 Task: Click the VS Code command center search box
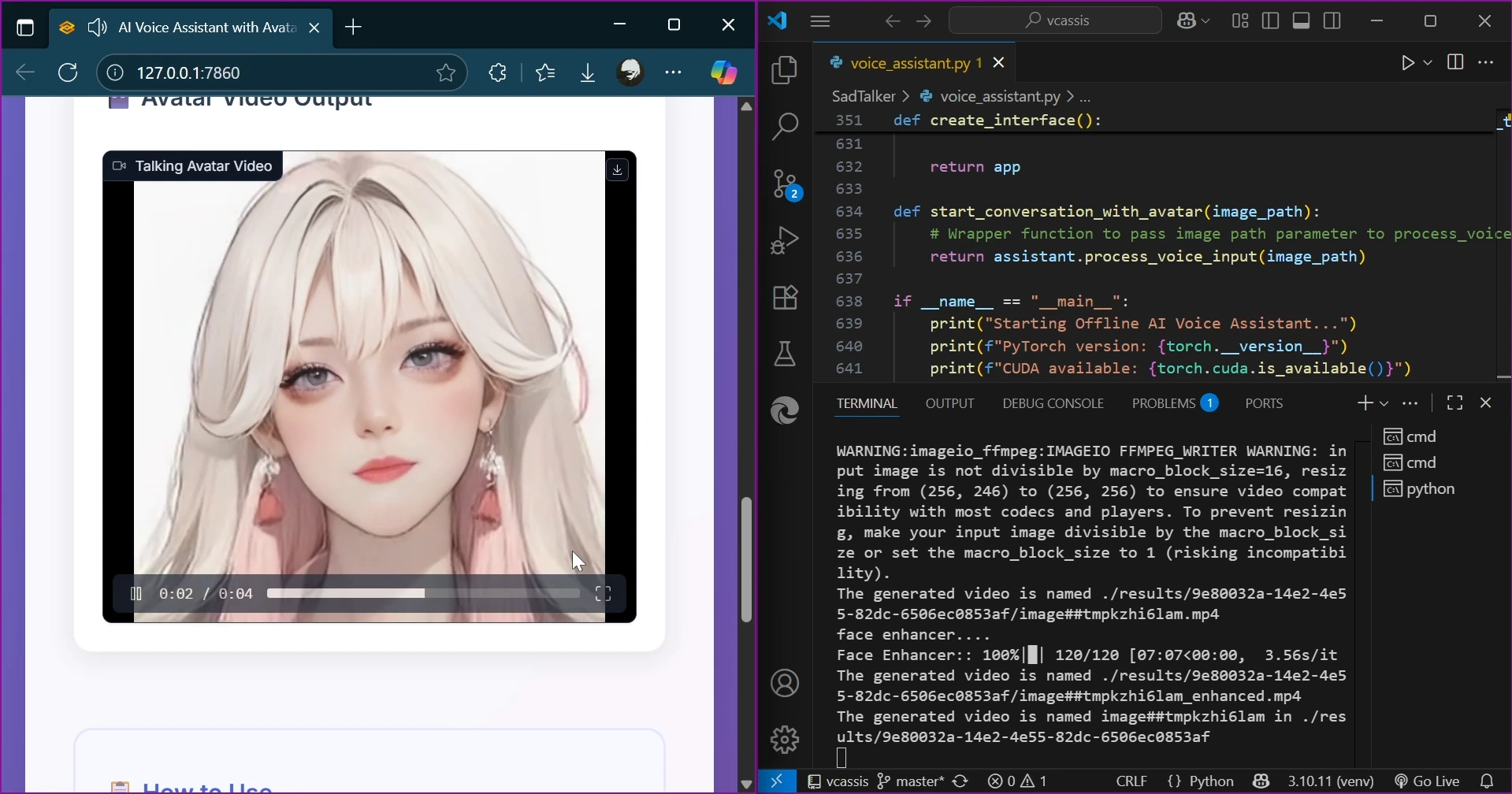point(1056,21)
